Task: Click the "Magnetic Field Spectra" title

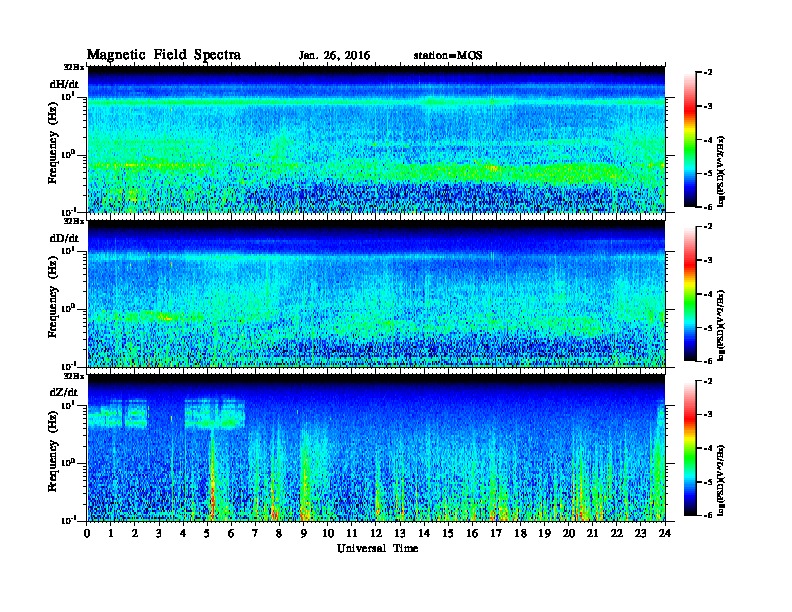Action: pos(164,55)
